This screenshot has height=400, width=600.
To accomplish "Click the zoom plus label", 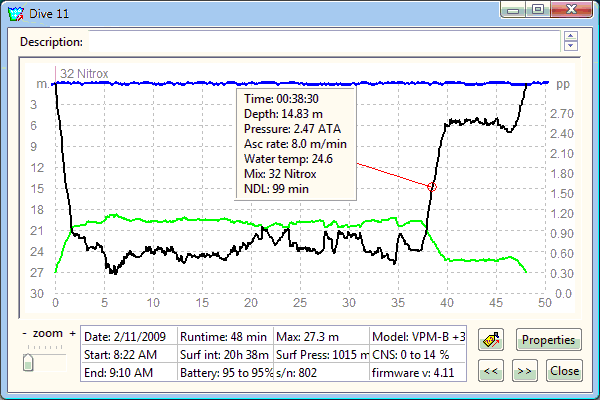I will pos(72,333).
